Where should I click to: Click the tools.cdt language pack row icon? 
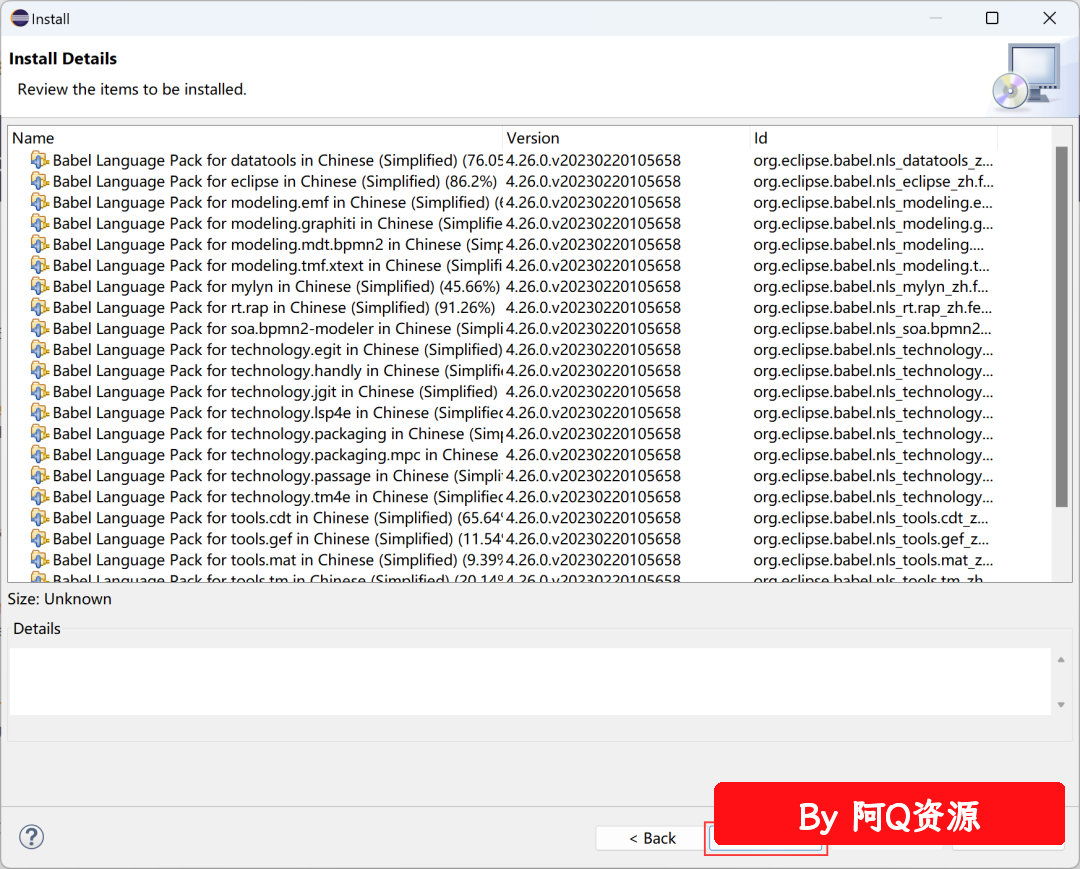tap(40, 517)
